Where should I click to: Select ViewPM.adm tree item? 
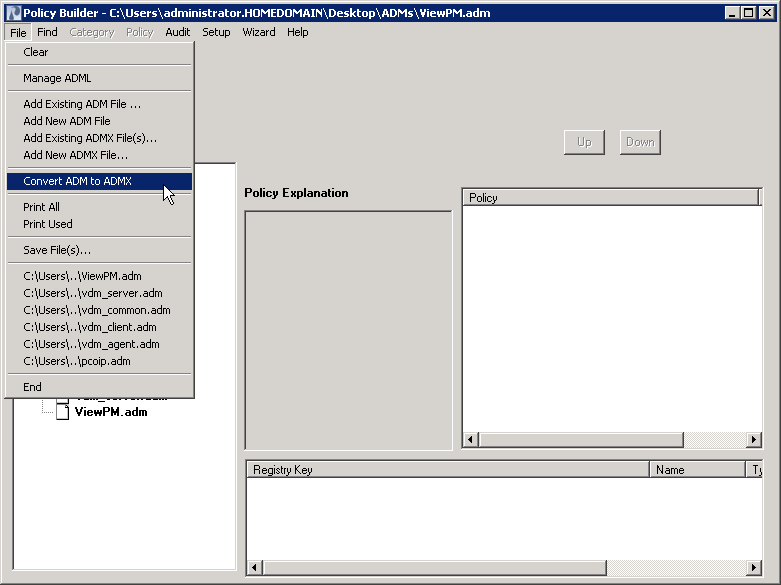(x=111, y=412)
